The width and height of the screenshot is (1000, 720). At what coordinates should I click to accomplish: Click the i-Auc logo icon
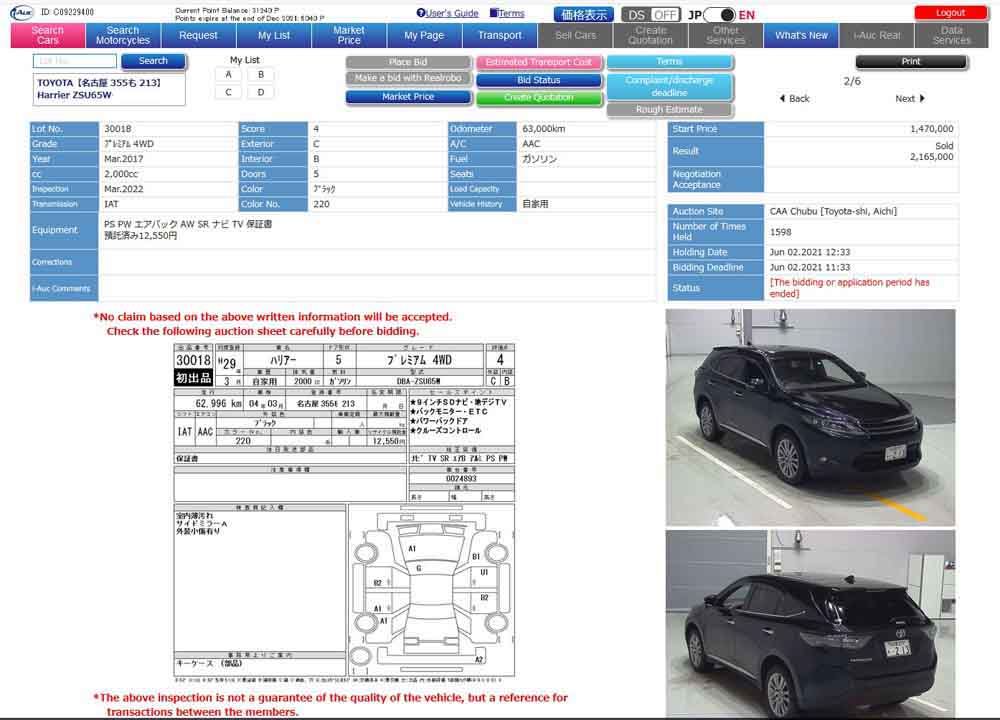pyautogui.click(x=21, y=12)
